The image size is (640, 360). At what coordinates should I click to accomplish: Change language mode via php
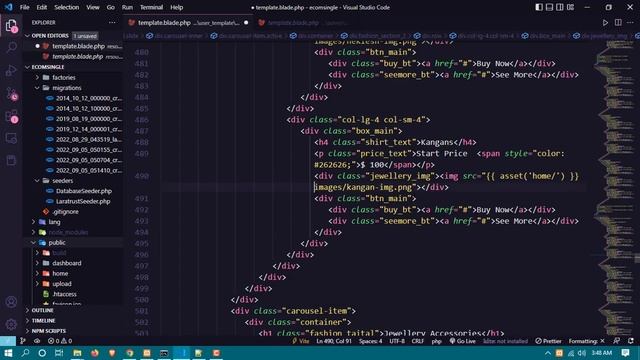[x=436, y=341]
